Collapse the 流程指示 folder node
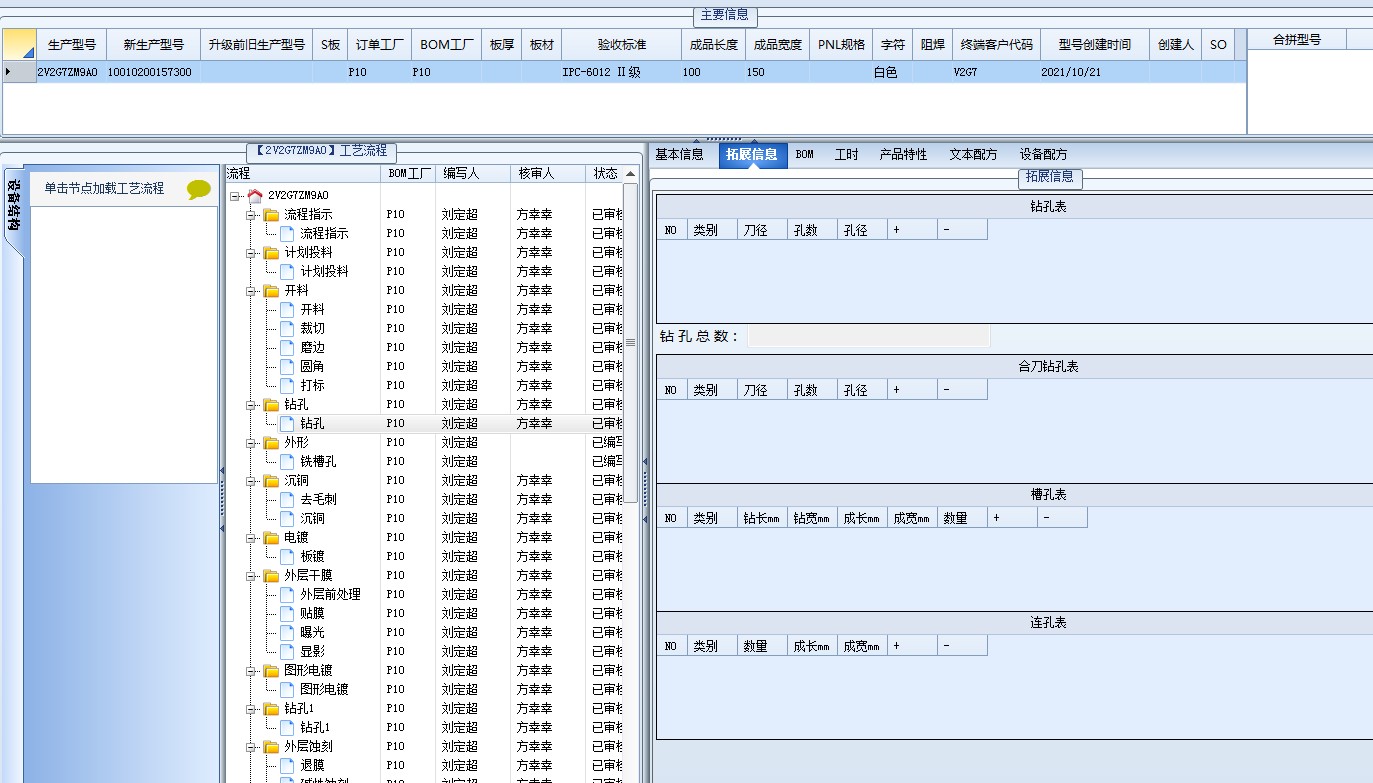Viewport: 1373px width, 783px height. (x=251, y=215)
